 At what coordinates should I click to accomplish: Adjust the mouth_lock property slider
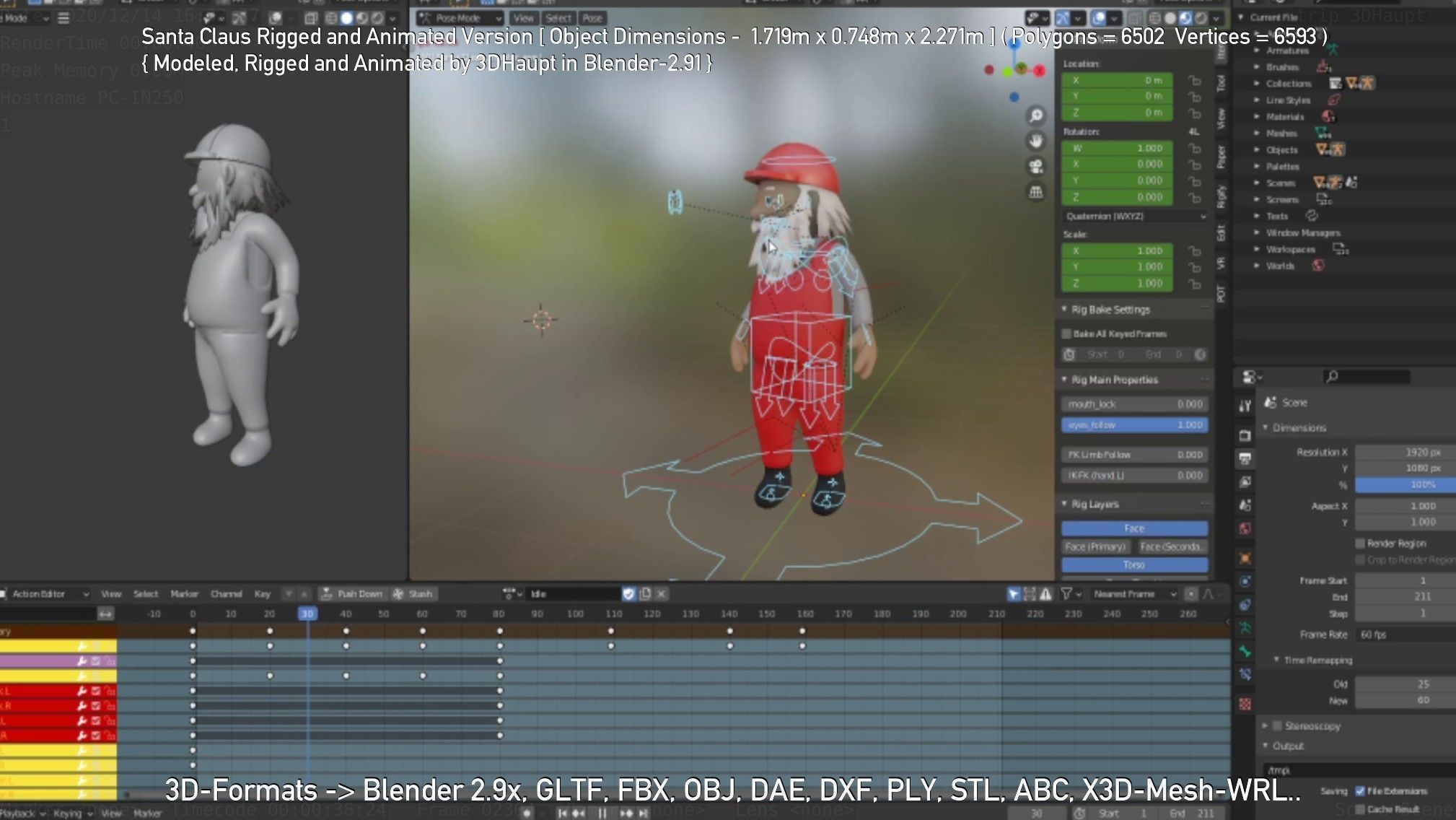pyautogui.click(x=1134, y=404)
